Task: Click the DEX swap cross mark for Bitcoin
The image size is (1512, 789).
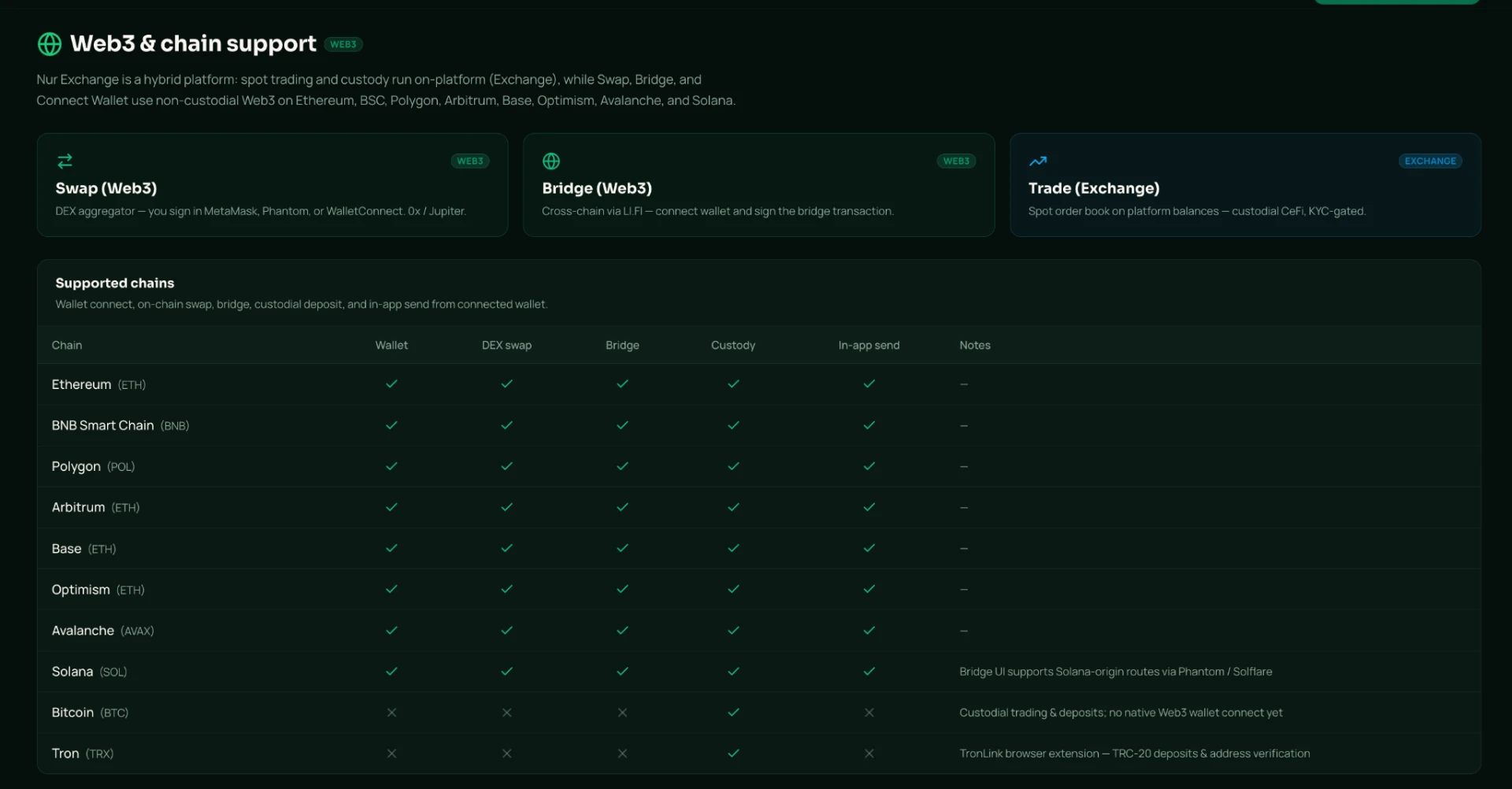Action: point(506,712)
